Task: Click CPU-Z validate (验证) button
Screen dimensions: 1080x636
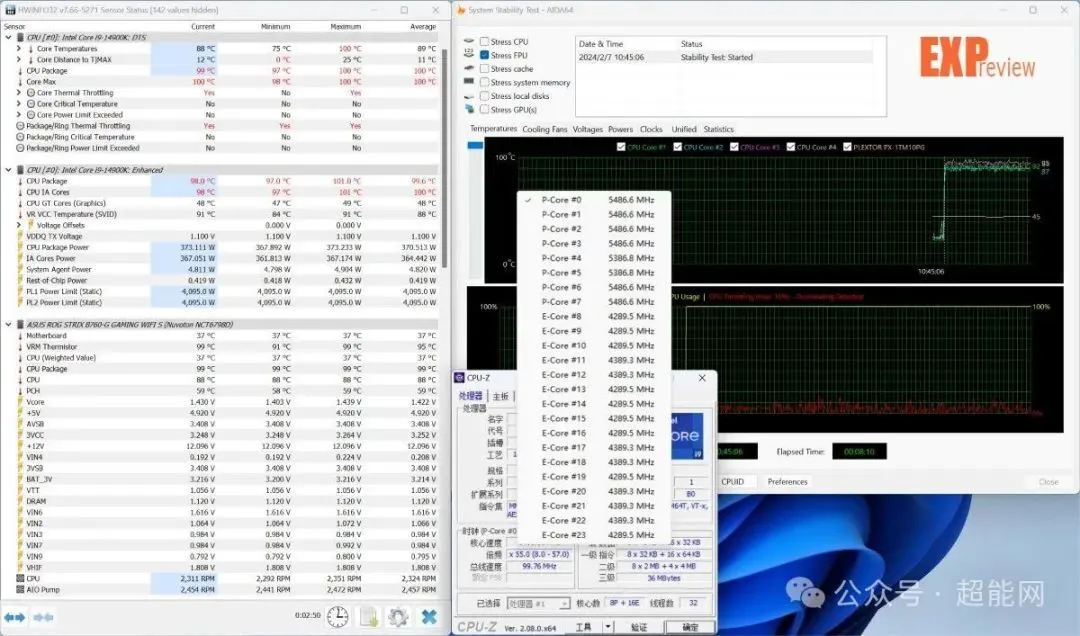Action: point(638,626)
